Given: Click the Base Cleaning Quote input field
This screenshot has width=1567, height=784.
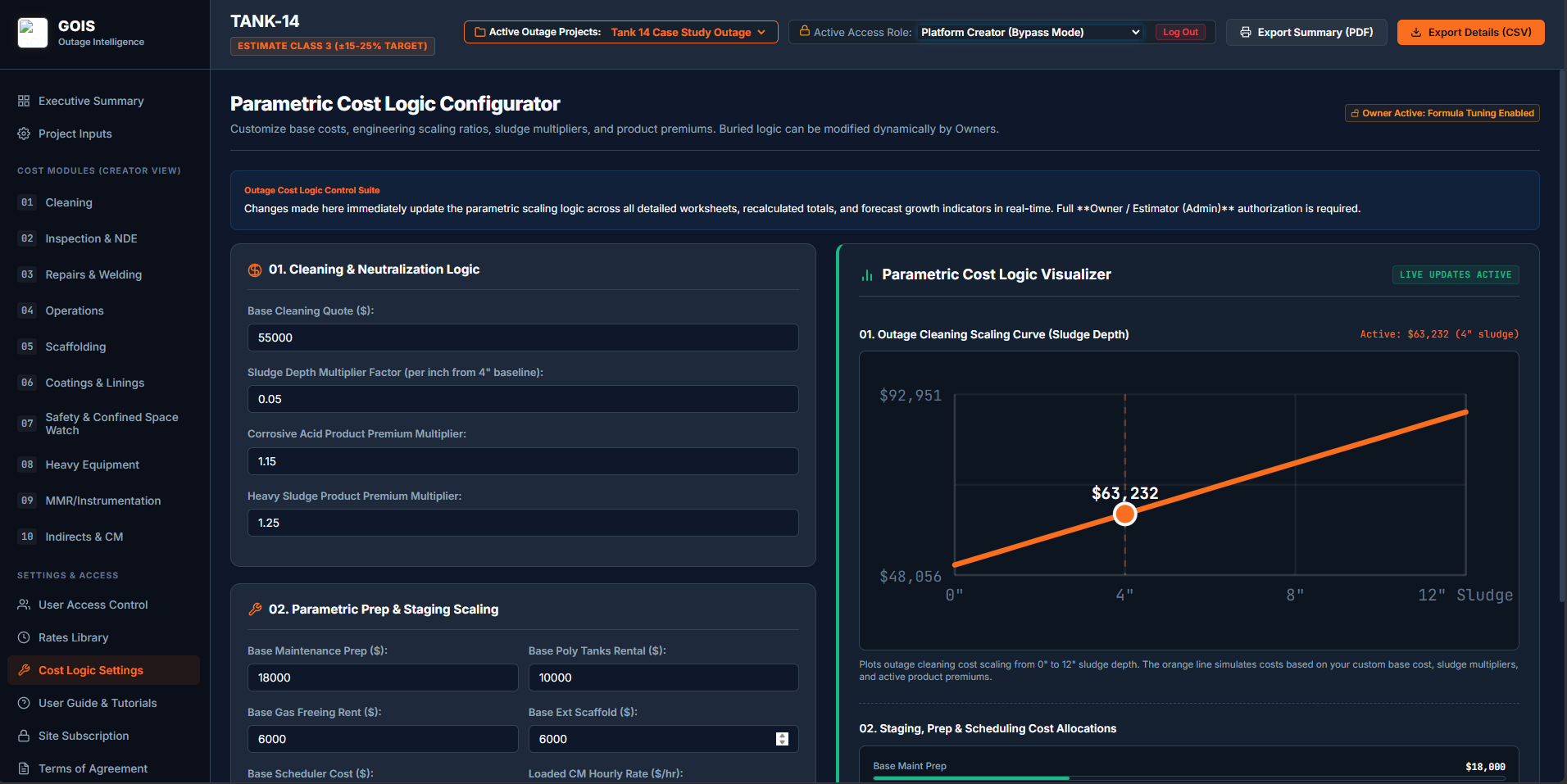Looking at the screenshot, I should 523,338.
